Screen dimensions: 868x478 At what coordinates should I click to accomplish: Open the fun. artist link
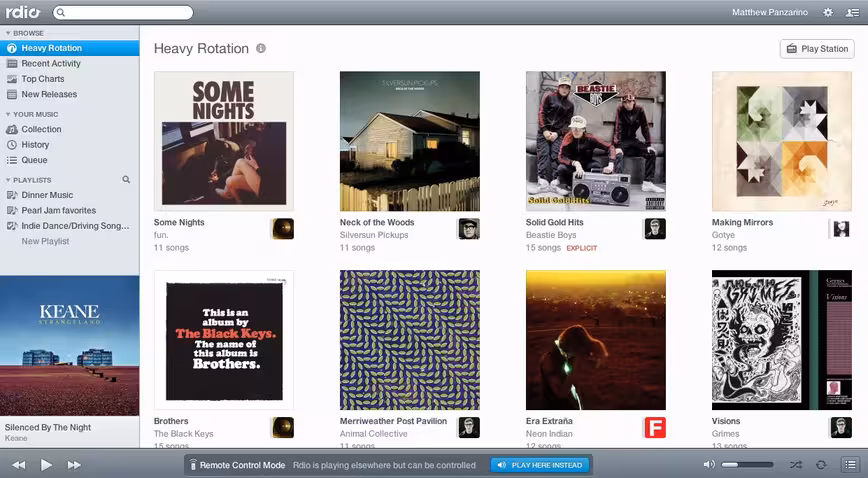tap(161, 235)
